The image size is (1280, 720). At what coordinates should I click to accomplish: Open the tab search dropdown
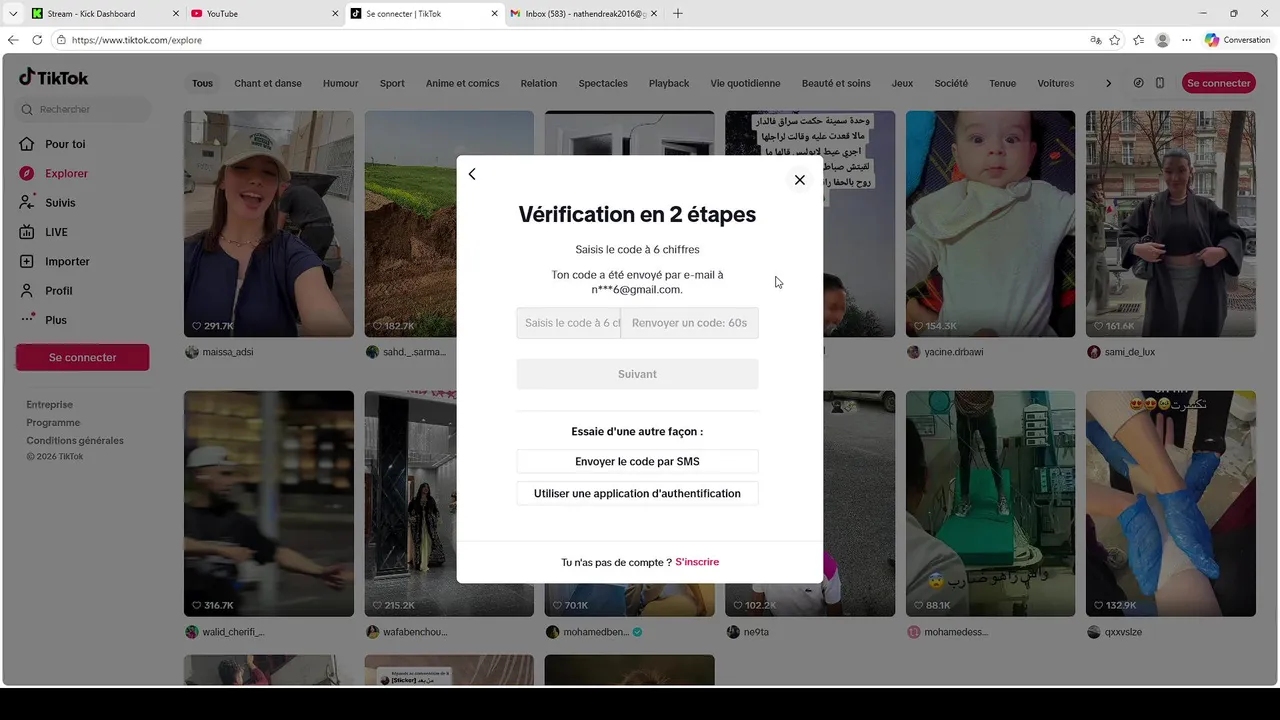coord(12,13)
